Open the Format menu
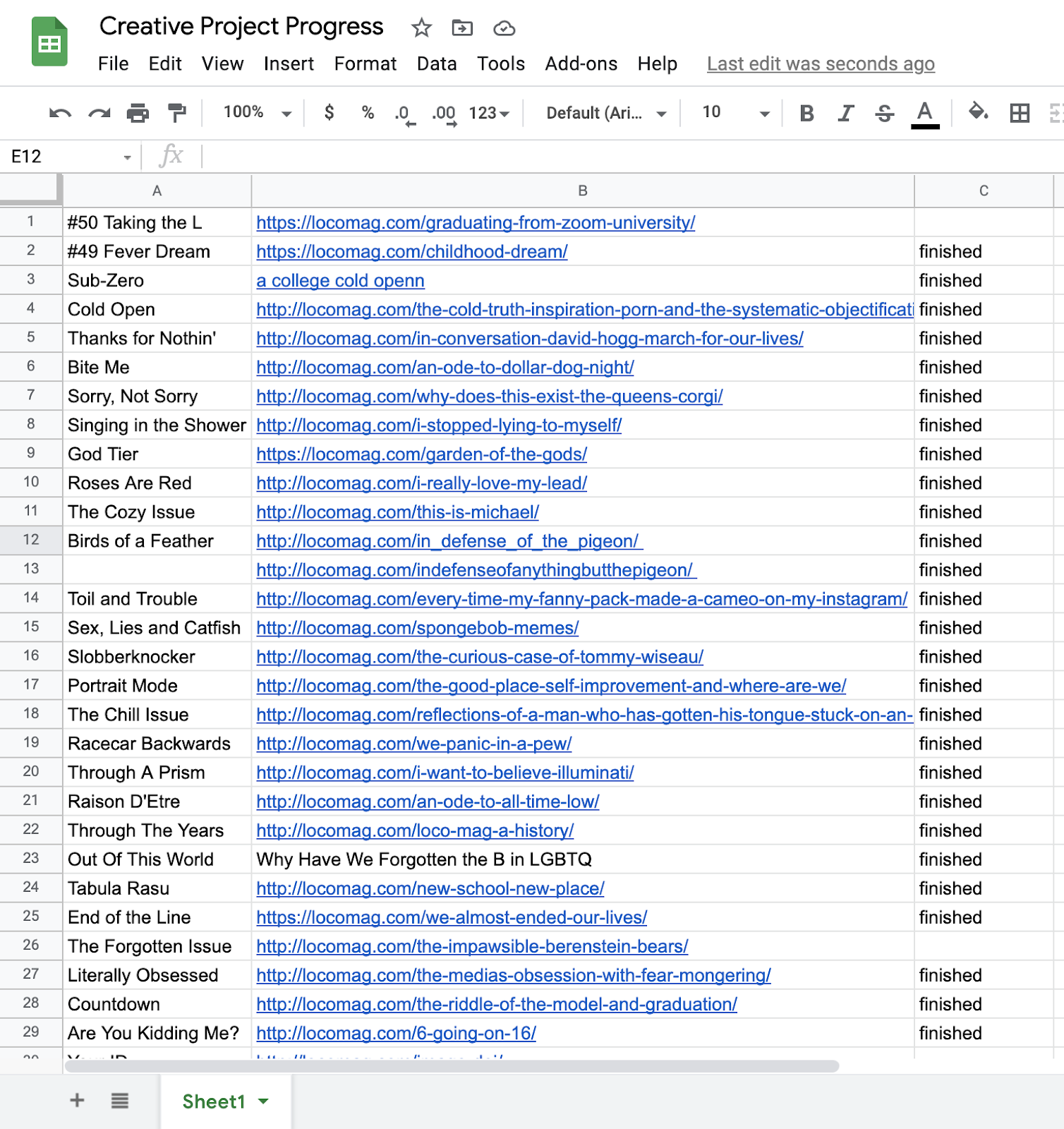Viewport: 1064px width, 1129px height. click(x=365, y=64)
